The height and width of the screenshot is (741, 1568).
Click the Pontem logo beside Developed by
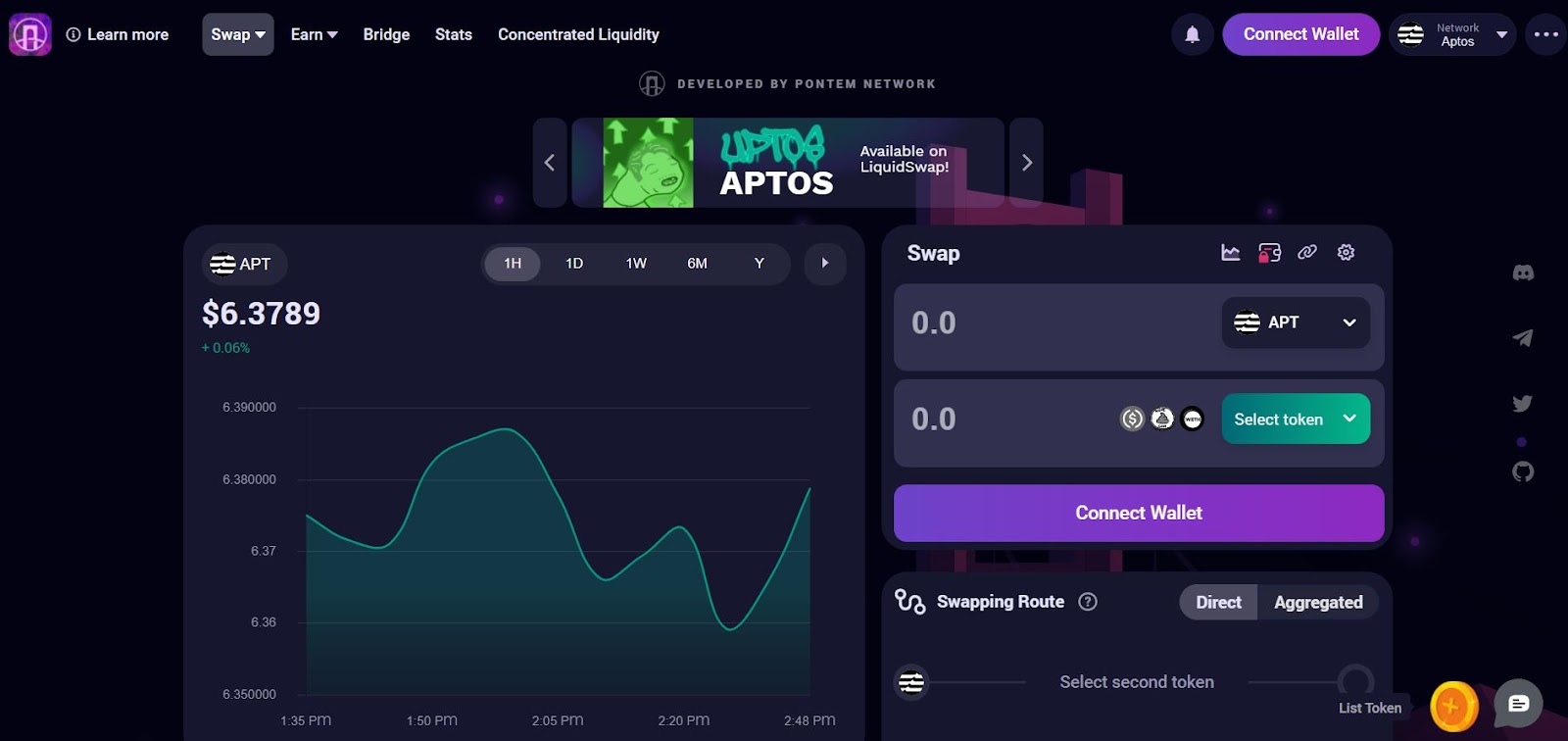pos(652,84)
